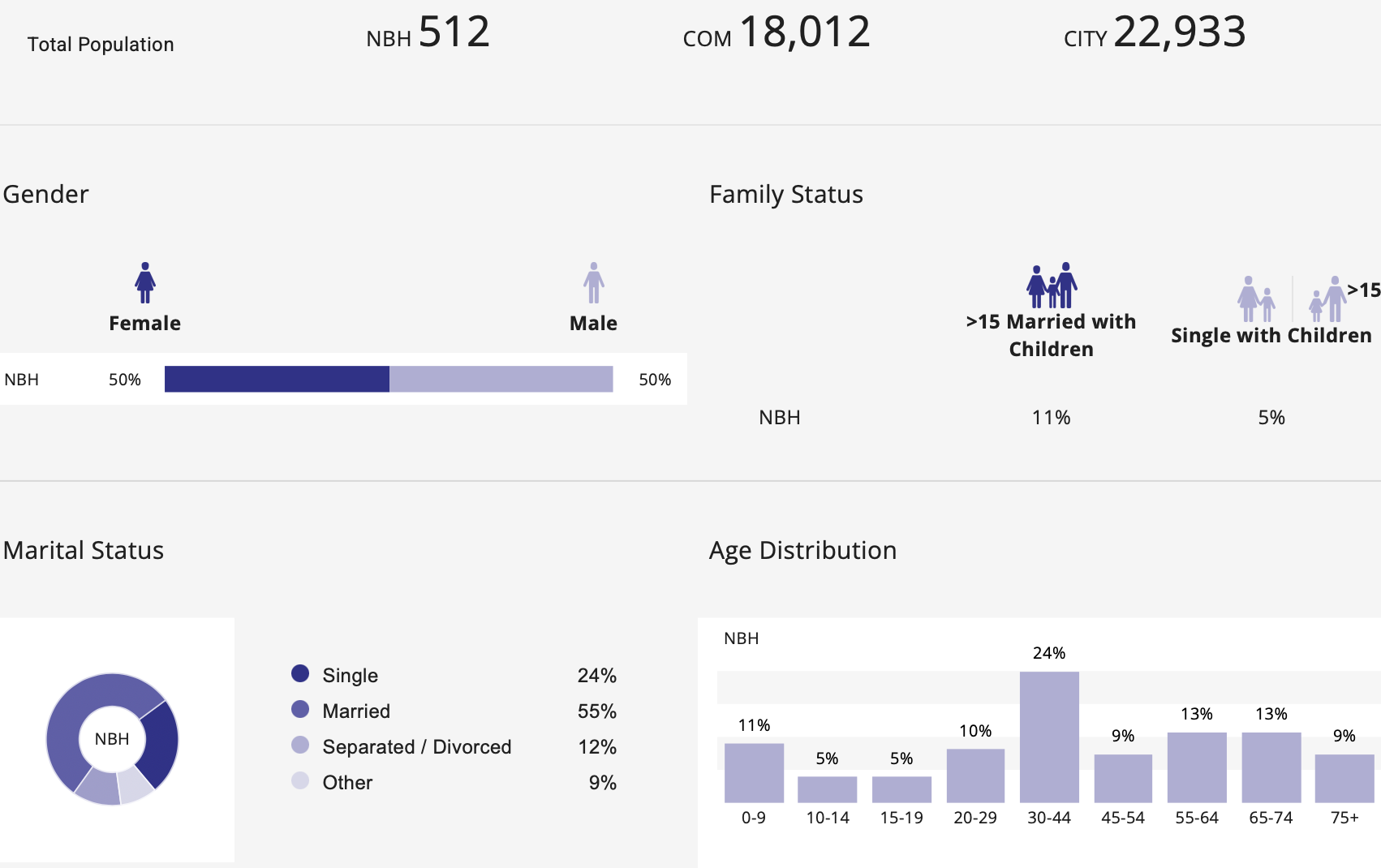
Task: Click the Other legend dot
Action: [x=300, y=781]
